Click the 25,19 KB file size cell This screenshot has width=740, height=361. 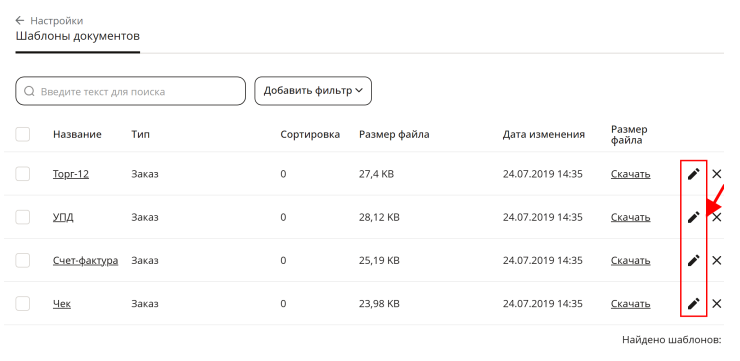(x=379, y=260)
